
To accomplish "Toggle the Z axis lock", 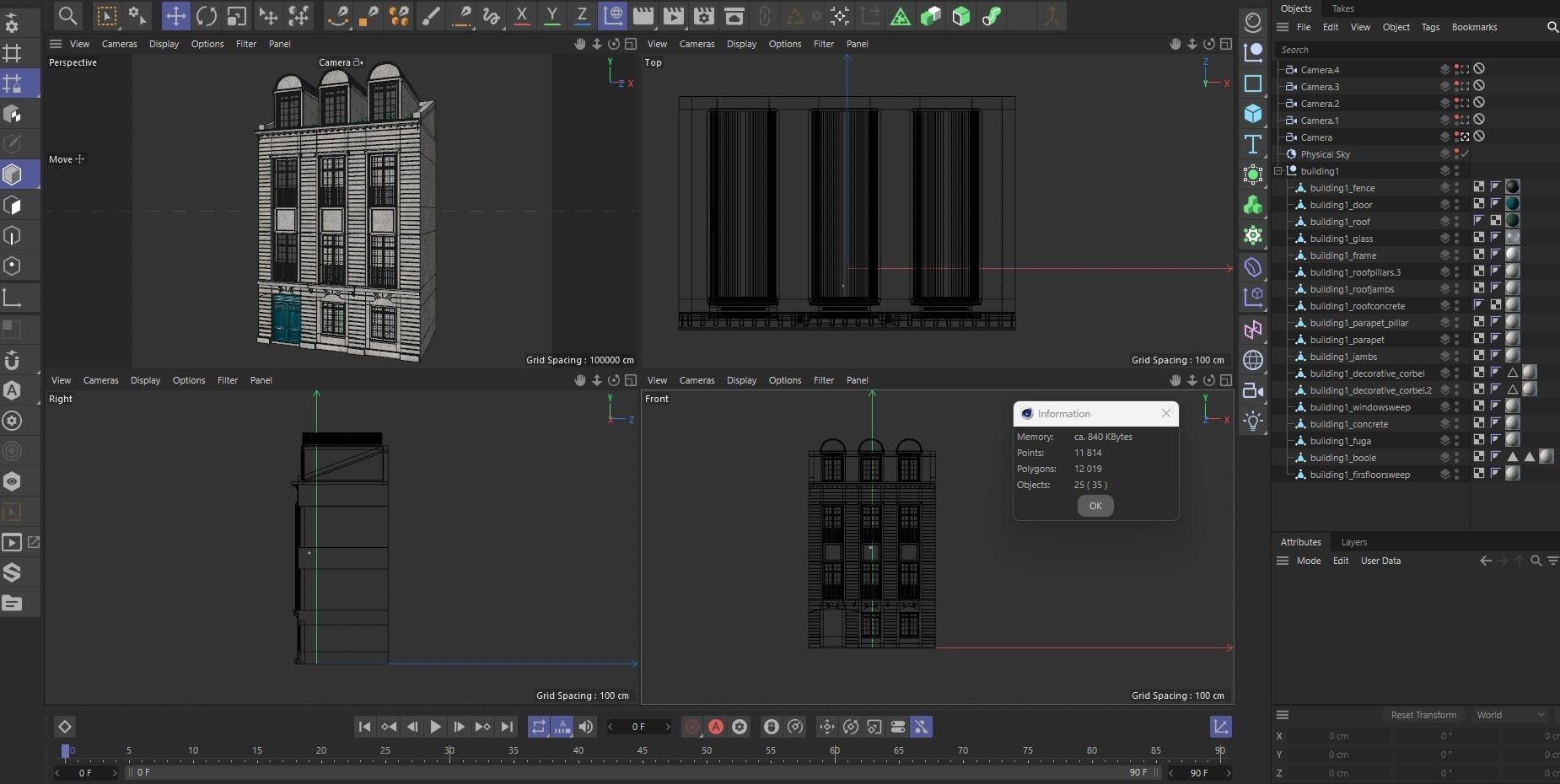I will point(582,15).
